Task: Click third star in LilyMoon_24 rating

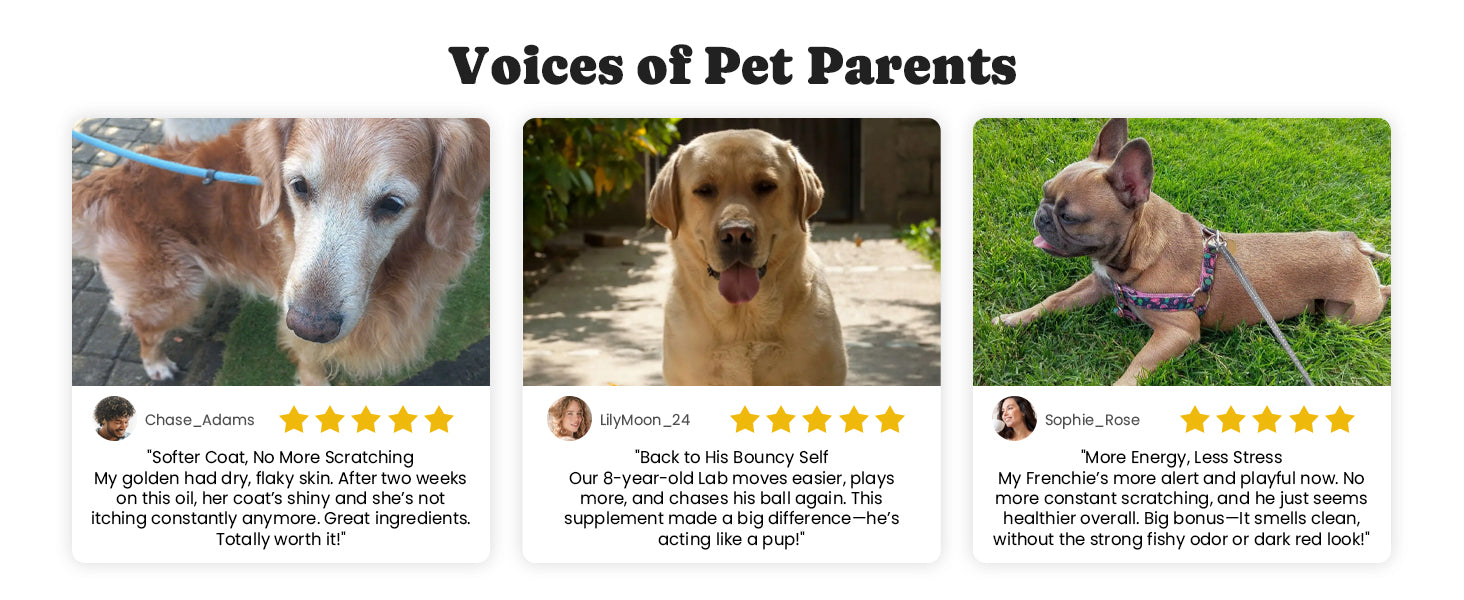Action: point(817,419)
